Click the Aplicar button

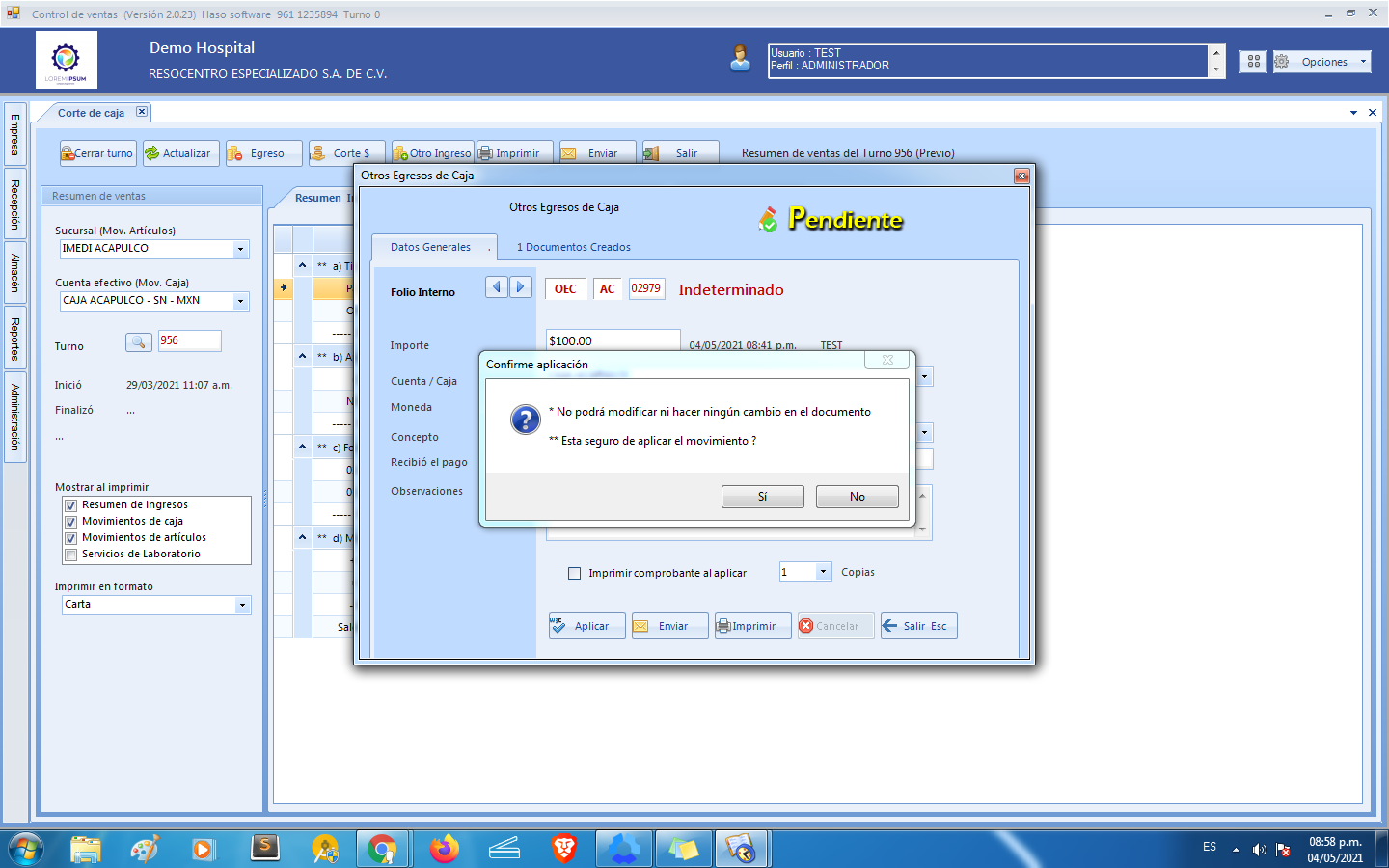586,626
